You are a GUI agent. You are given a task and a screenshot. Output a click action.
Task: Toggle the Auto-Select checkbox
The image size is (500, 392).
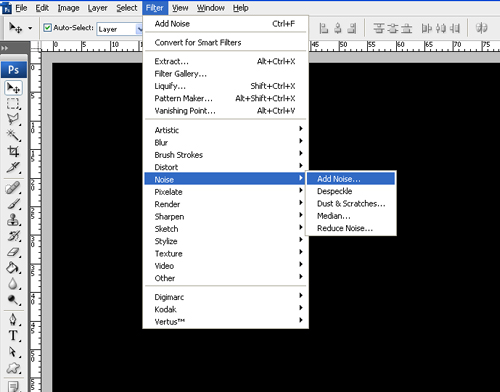(48, 28)
